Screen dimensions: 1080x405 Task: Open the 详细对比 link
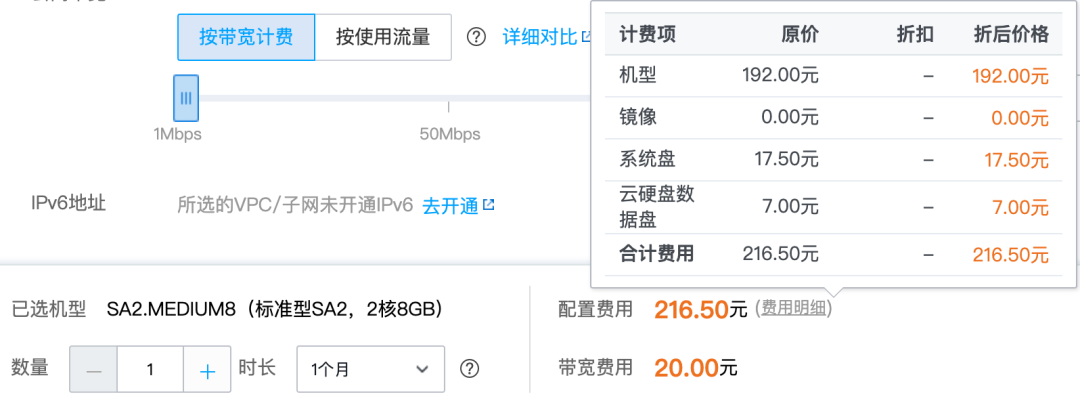(x=540, y=37)
